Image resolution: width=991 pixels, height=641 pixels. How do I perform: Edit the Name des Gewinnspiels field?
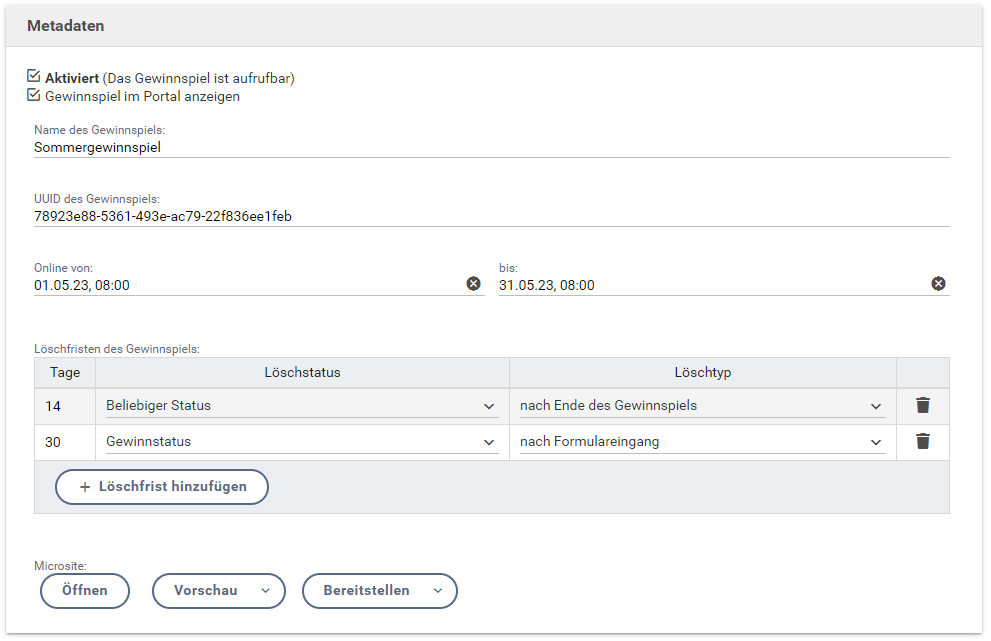point(490,148)
